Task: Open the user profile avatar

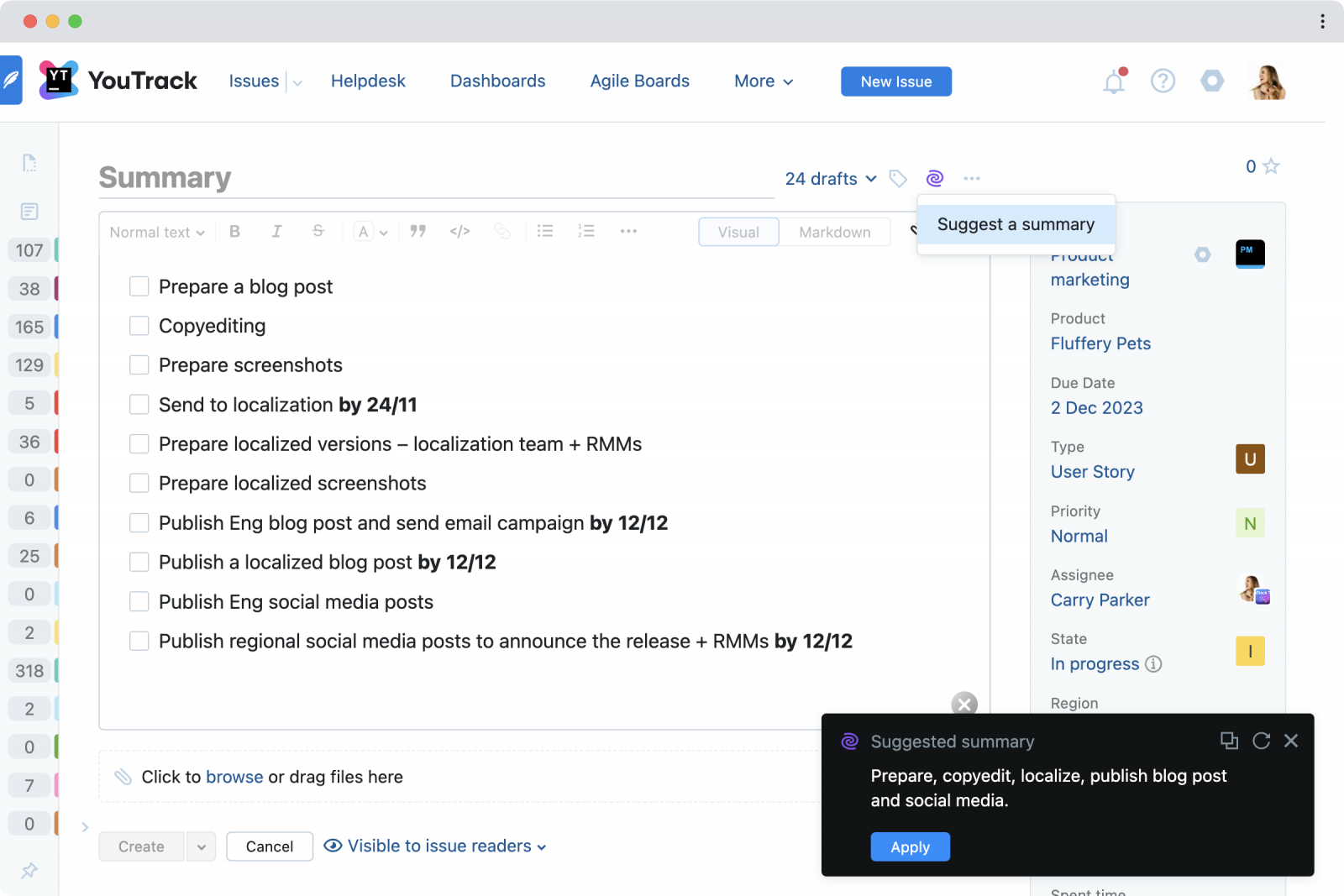Action: point(1268,81)
